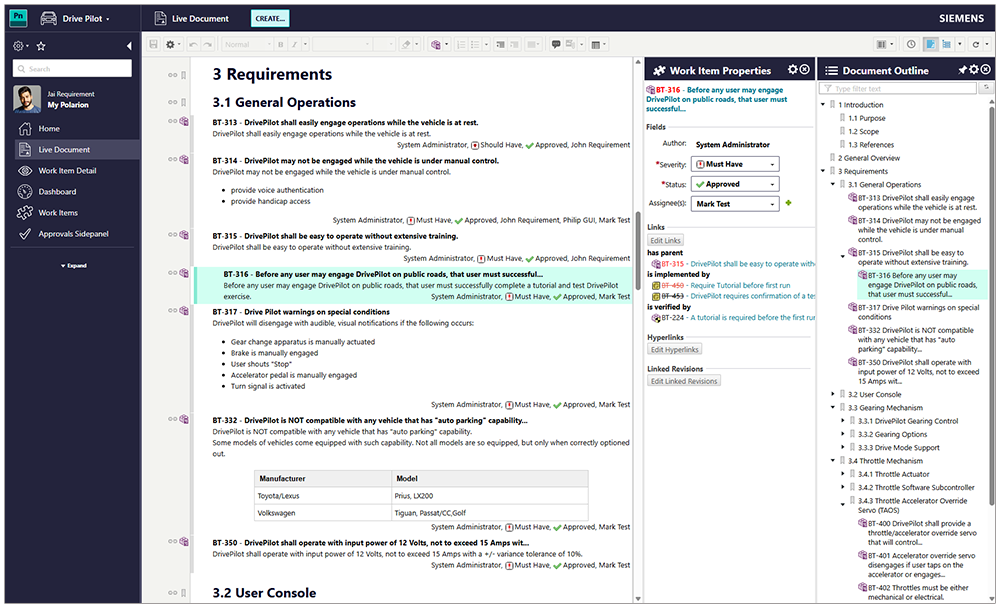Insert a numbered list
Viewport: 1000px width, 608px height.
click(x=461, y=44)
